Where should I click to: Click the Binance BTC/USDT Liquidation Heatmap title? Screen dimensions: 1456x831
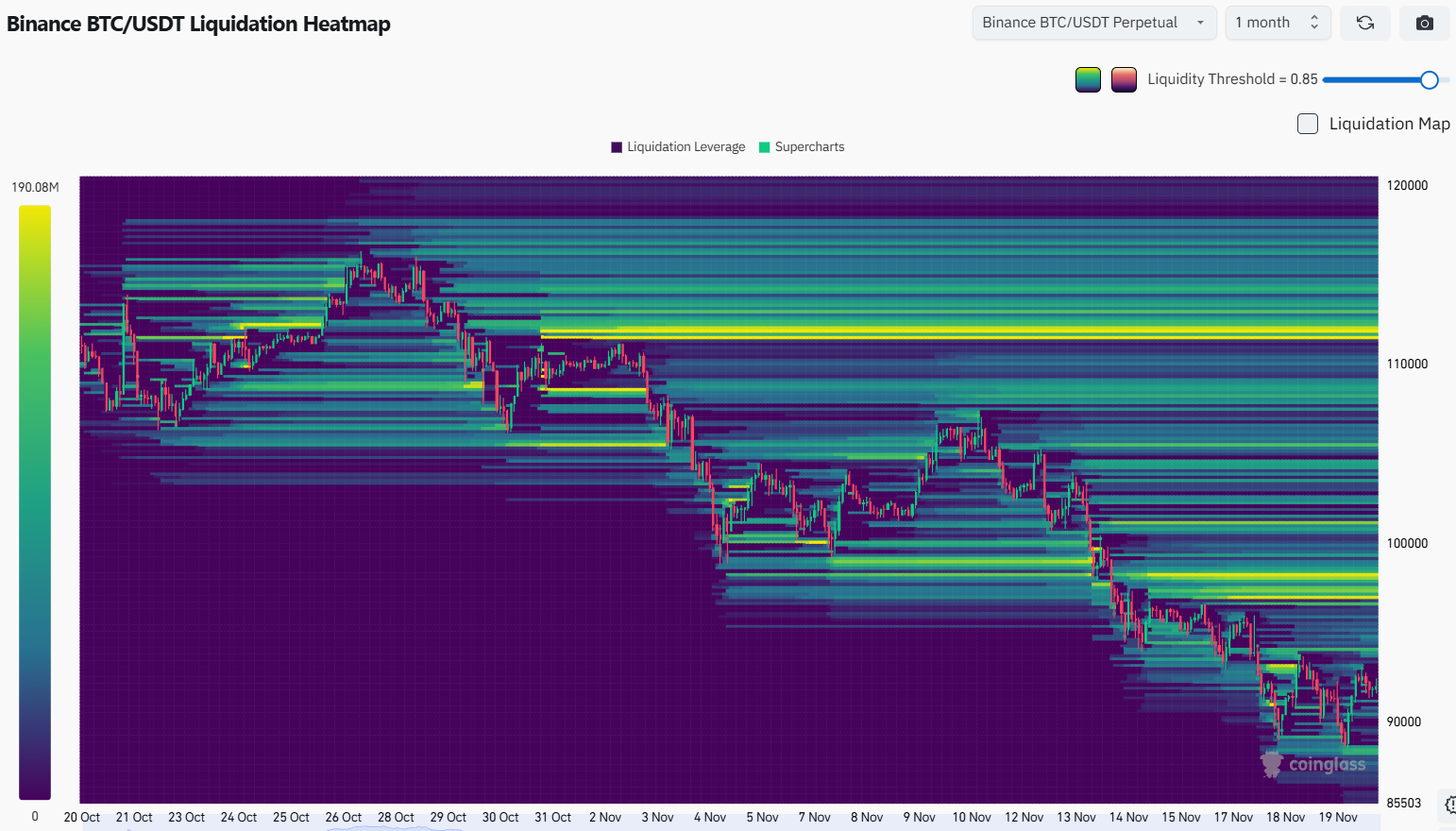pyautogui.click(x=198, y=24)
